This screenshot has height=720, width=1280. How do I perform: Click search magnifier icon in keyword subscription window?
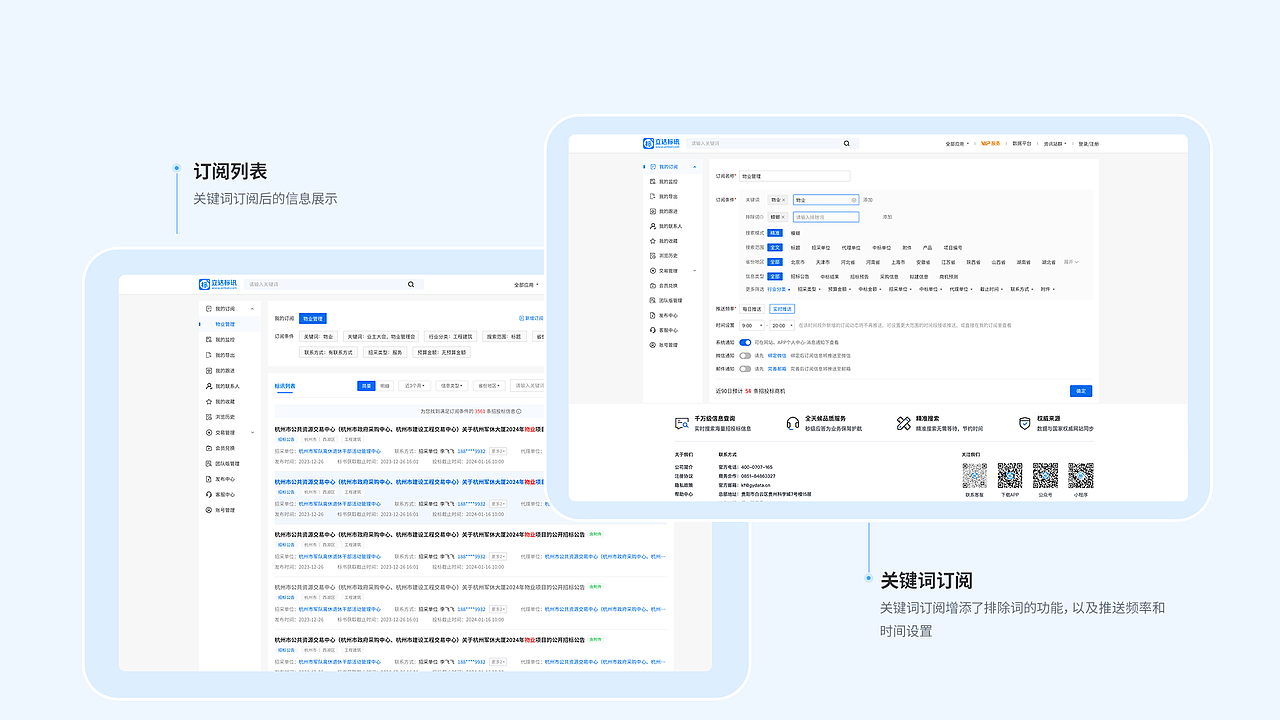846,143
